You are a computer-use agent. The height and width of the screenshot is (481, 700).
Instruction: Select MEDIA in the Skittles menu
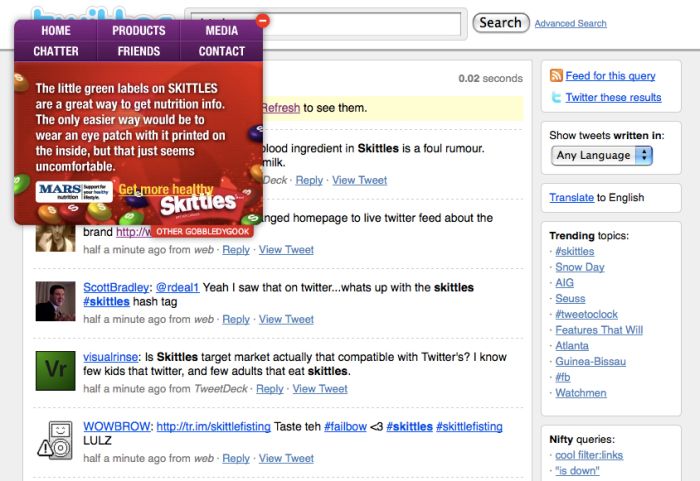pyautogui.click(x=222, y=31)
